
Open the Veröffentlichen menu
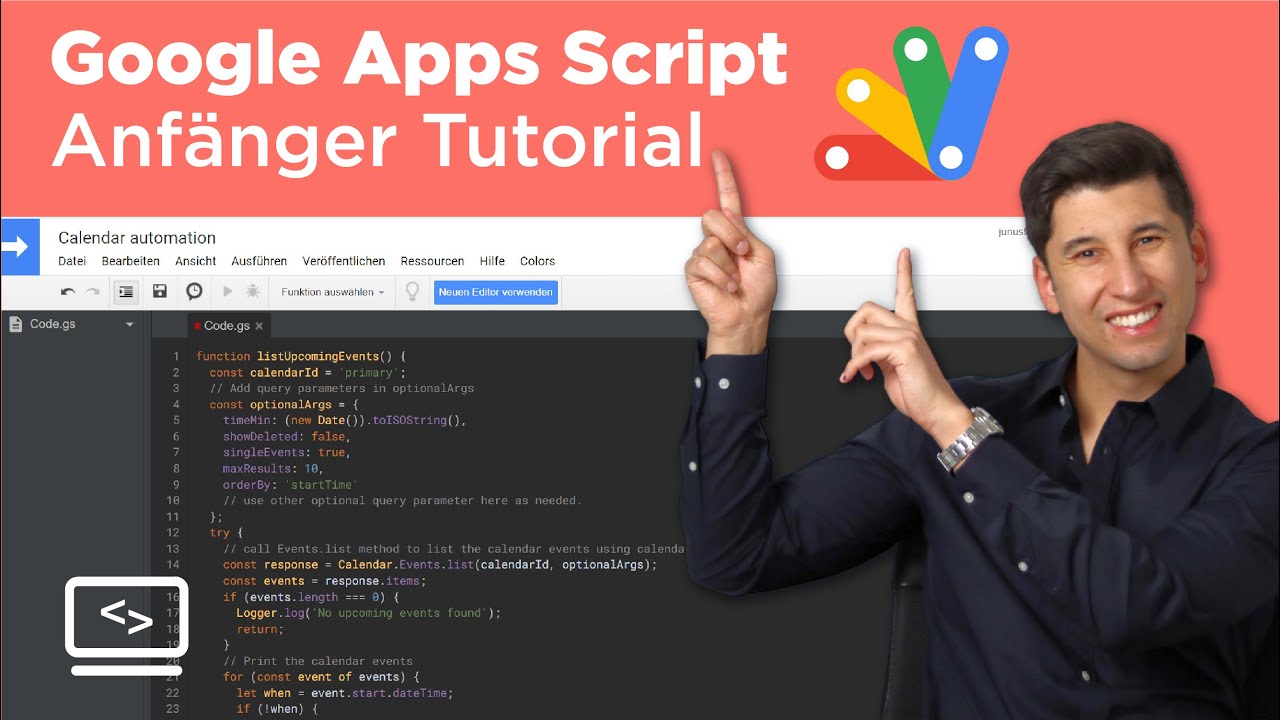[344, 261]
